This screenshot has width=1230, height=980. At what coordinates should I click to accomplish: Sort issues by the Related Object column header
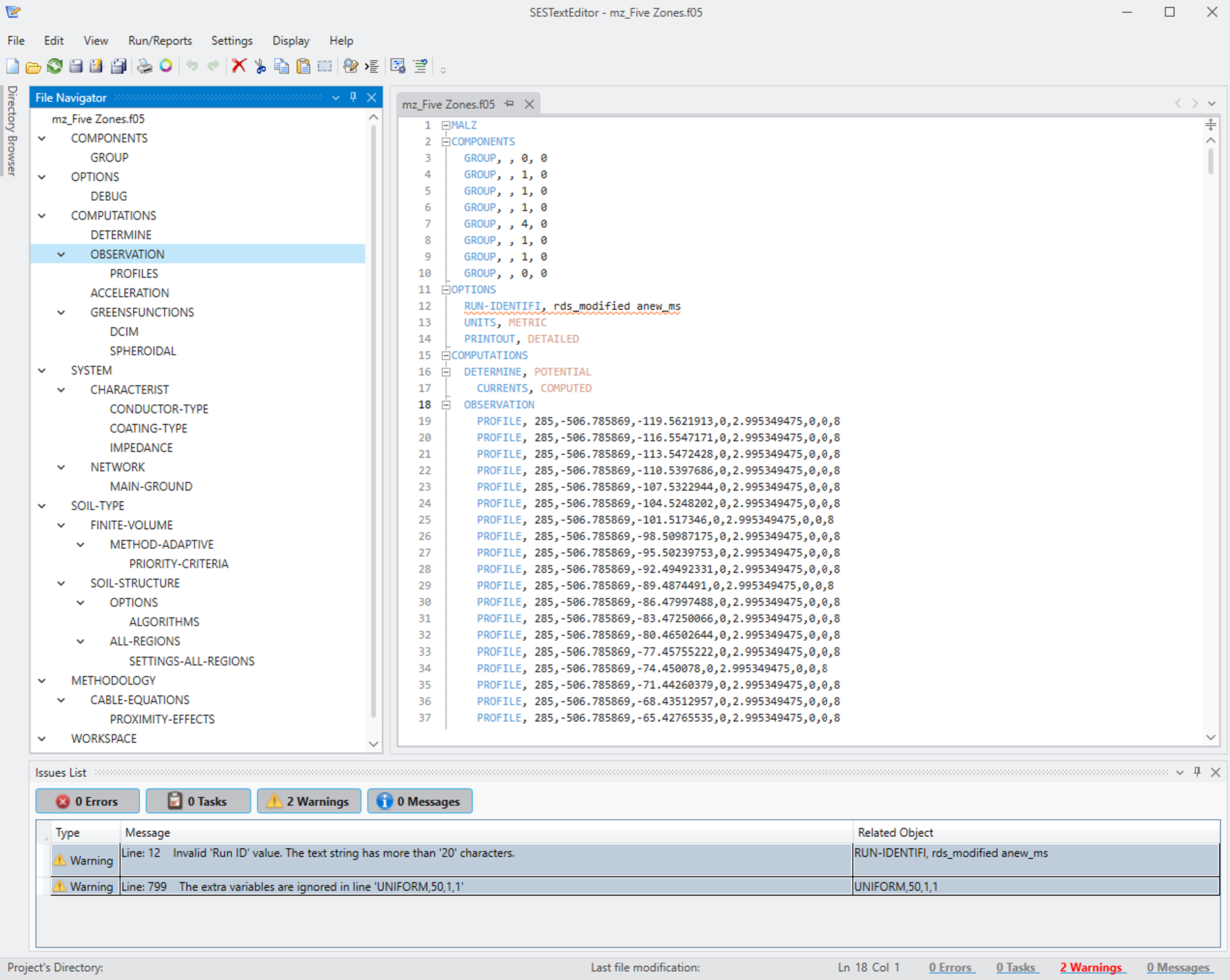[x=1036, y=833]
